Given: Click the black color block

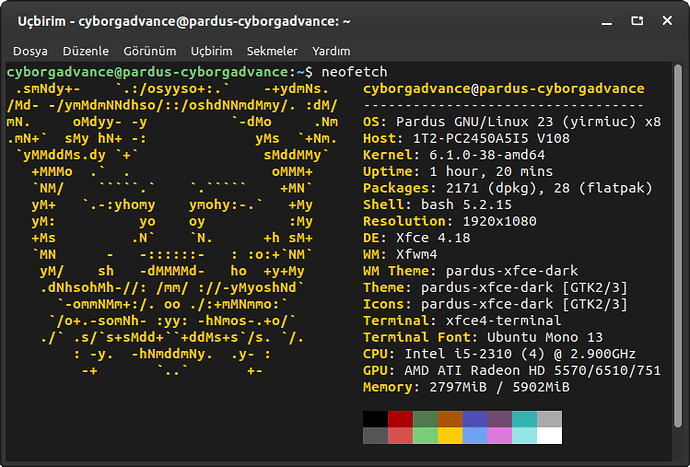Looking at the screenshot, I should click(375, 419).
